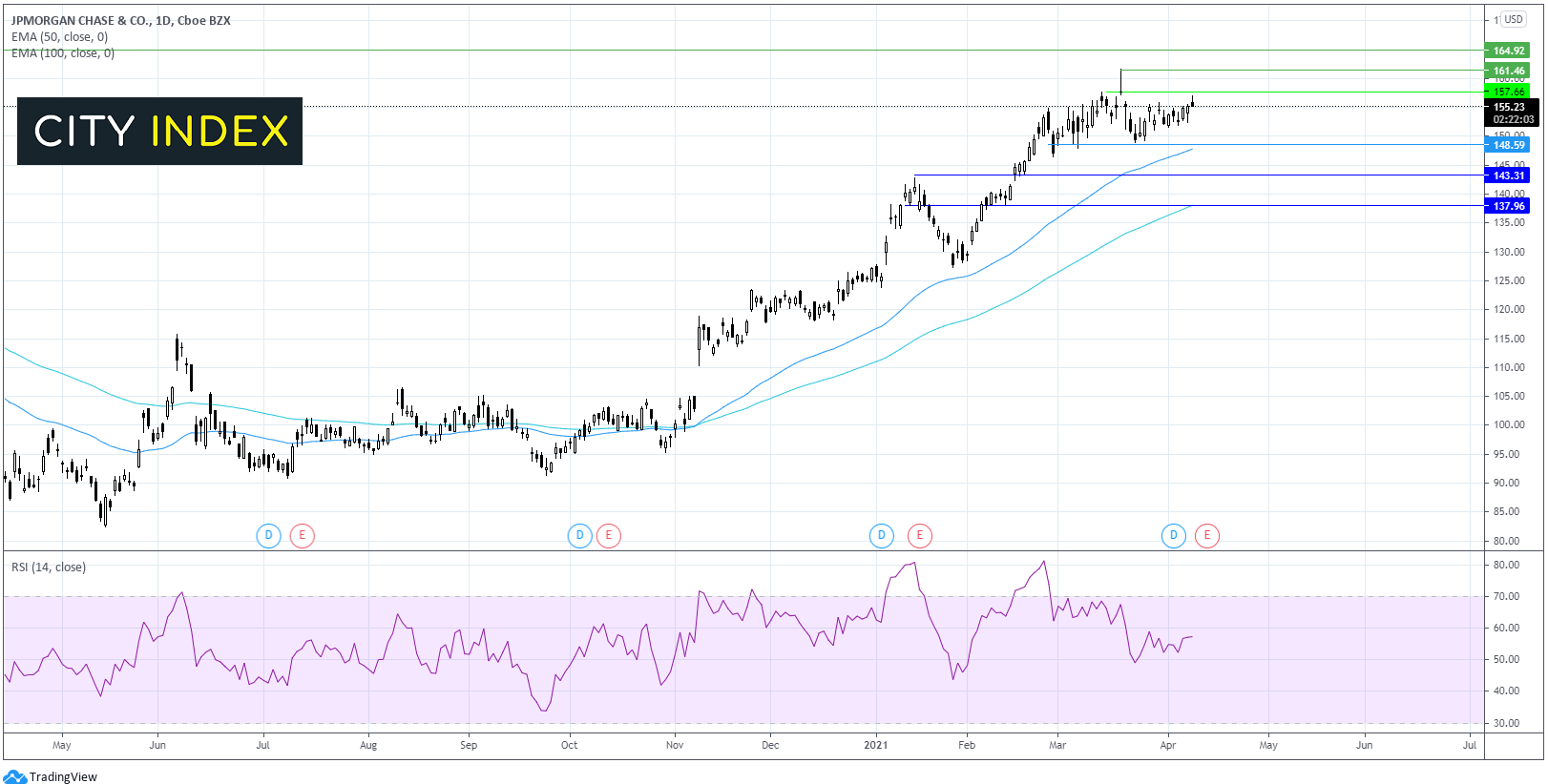Select the earnings marker near January 2021
This screenshot has width=1548, height=784.
[920, 535]
